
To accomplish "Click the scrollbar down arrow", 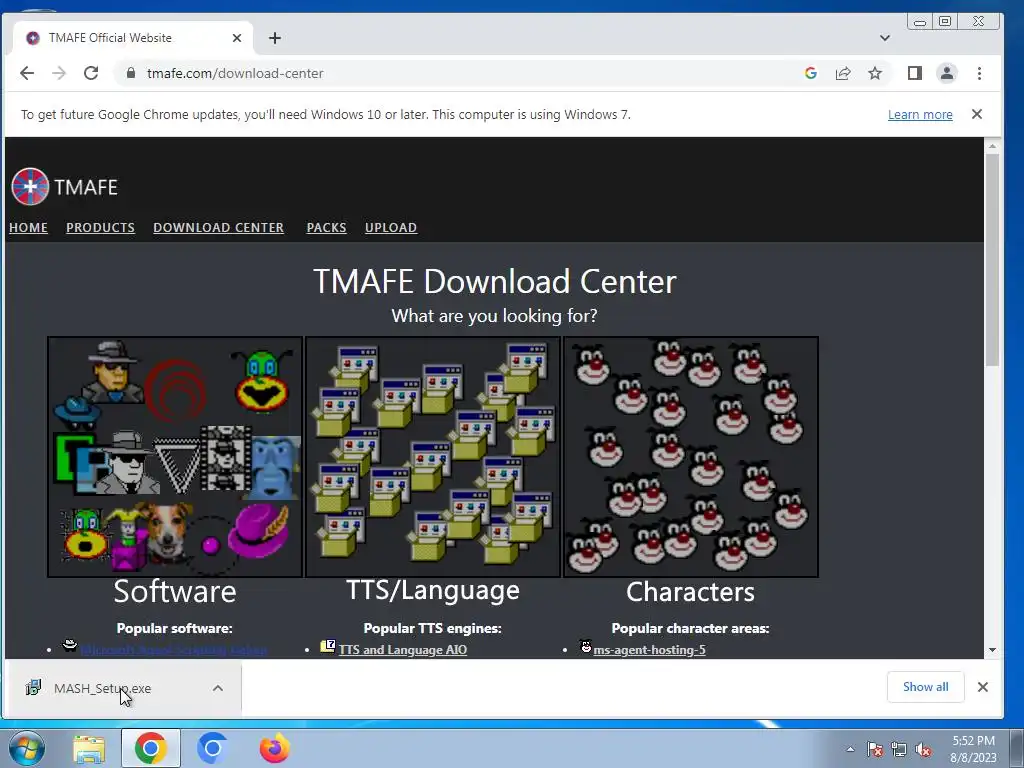I will [x=993, y=650].
